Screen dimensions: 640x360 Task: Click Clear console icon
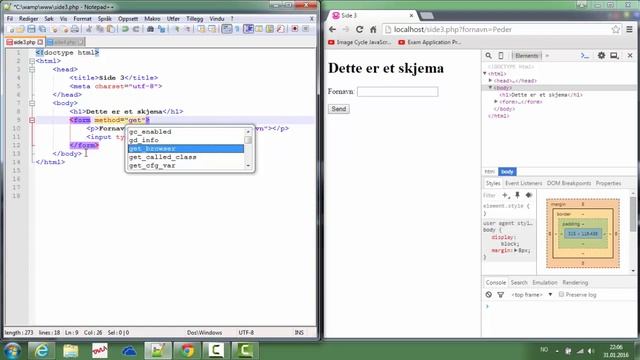pos(489,294)
